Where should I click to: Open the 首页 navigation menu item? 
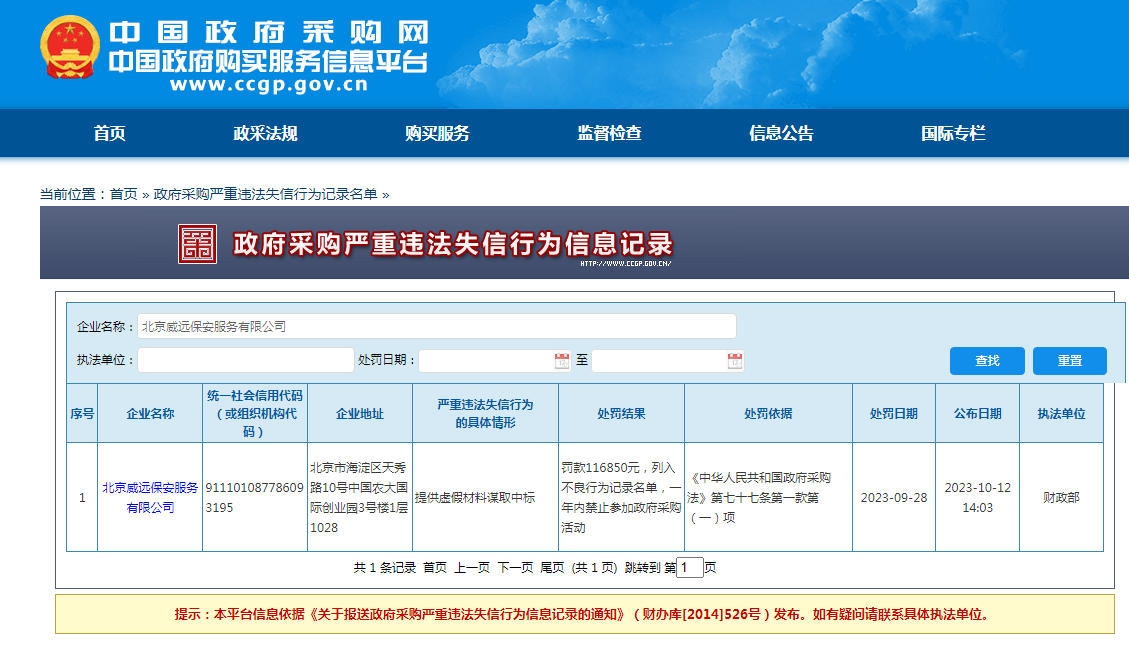pyautogui.click(x=109, y=134)
